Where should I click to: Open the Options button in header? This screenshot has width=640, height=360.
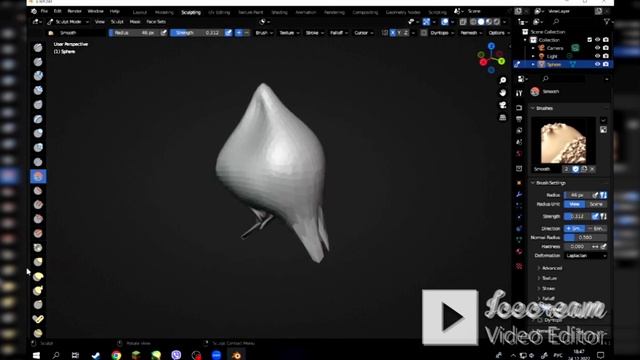pyautogui.click(x=498, y=33)
